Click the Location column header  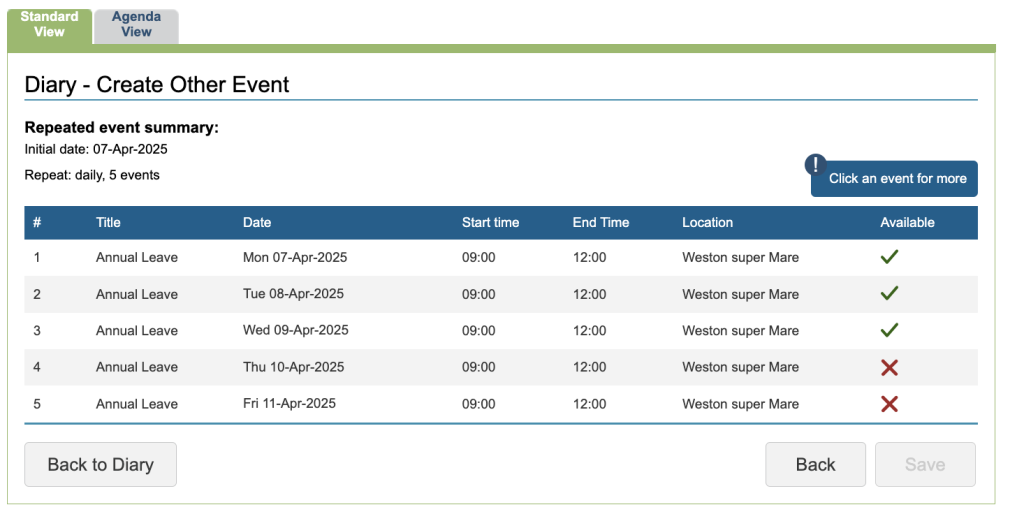707,222
